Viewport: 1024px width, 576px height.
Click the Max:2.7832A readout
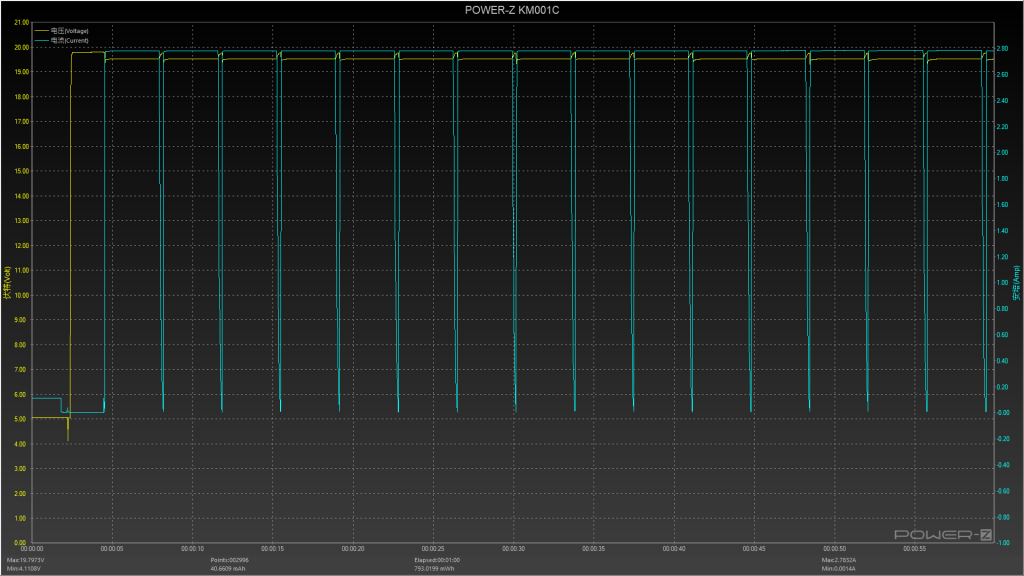click(839, 560)
